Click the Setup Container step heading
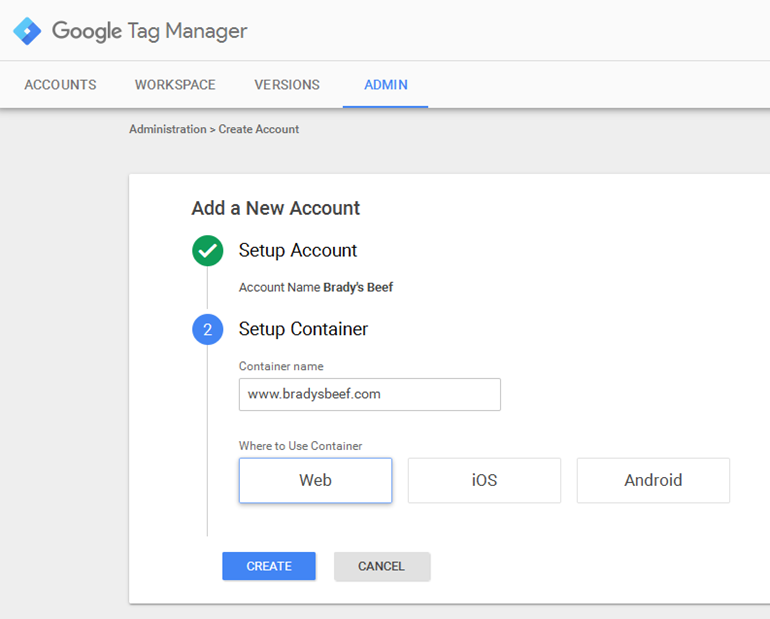The image size is (770, 619). tap(303, 329)
